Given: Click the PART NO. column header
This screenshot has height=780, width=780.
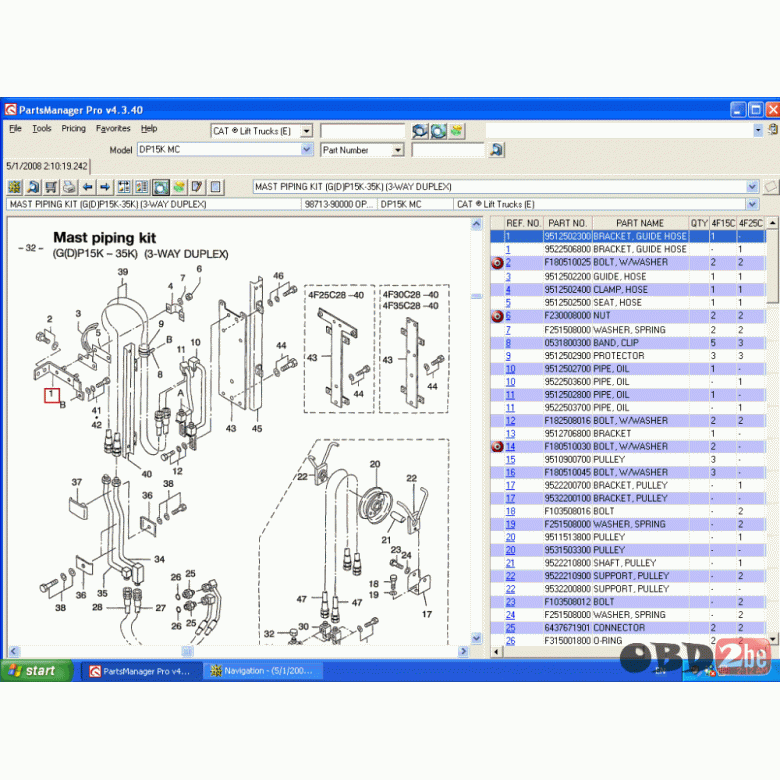Looking at the screenshot, I should [x=568, y=223].
